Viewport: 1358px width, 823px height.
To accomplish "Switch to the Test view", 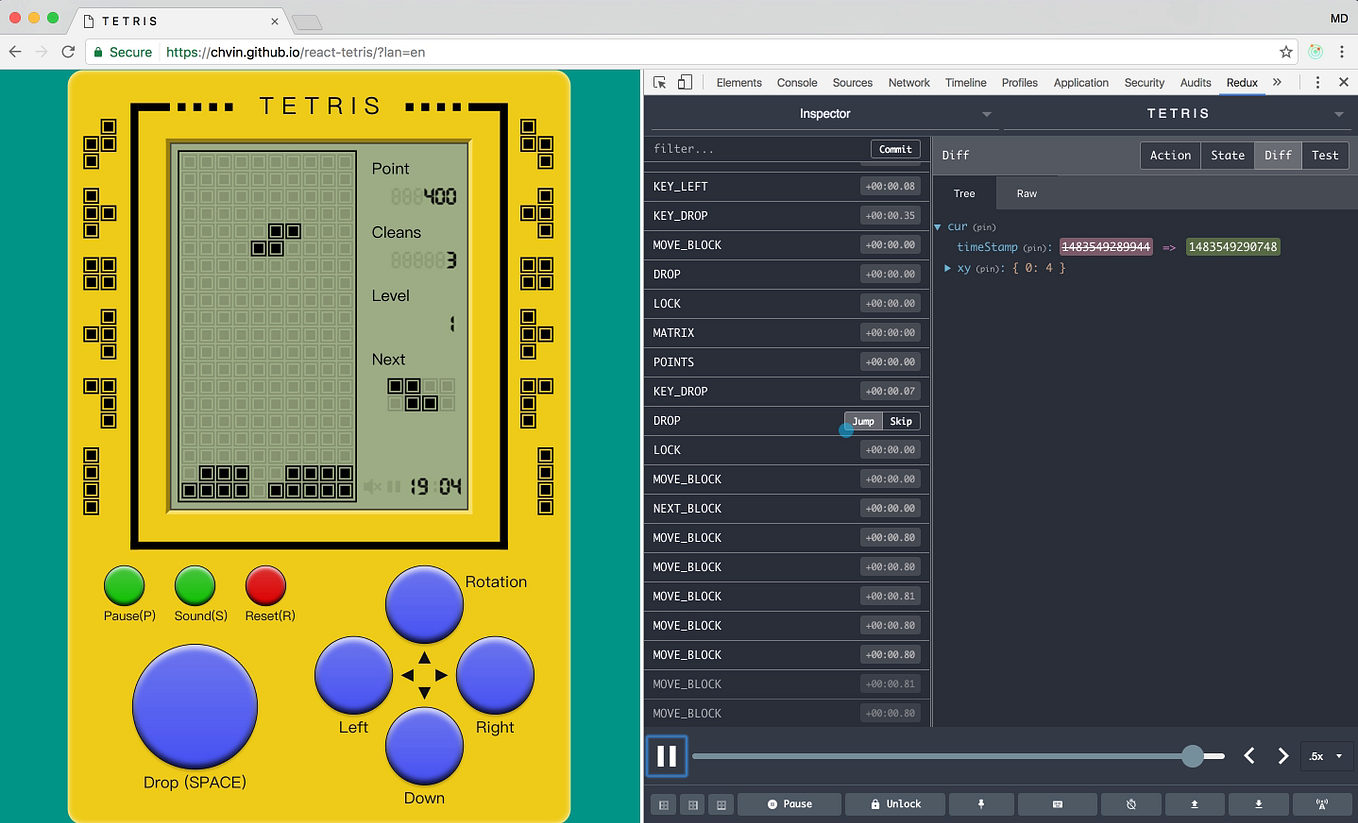I will (x=1325, y=155).
